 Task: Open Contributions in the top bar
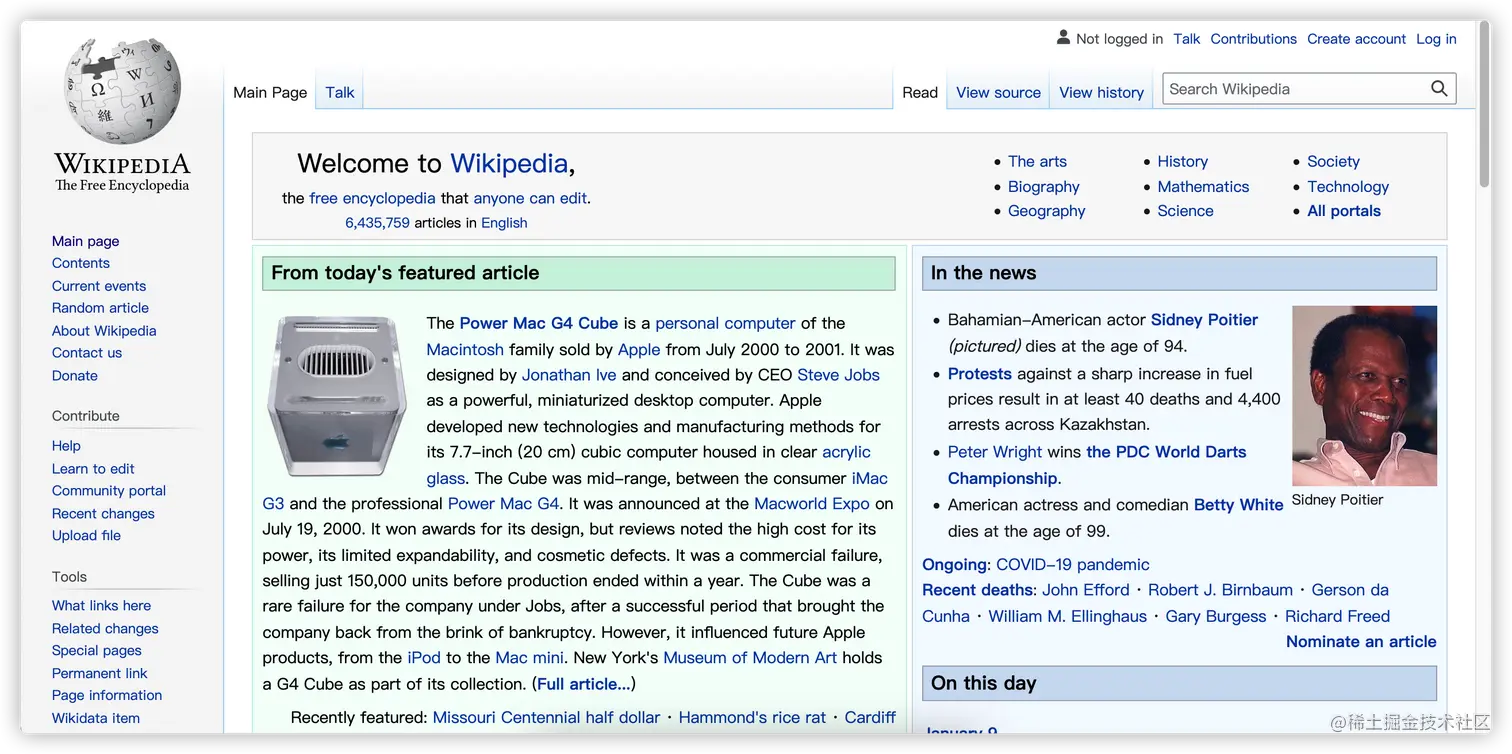click(x=1253, y=39)
